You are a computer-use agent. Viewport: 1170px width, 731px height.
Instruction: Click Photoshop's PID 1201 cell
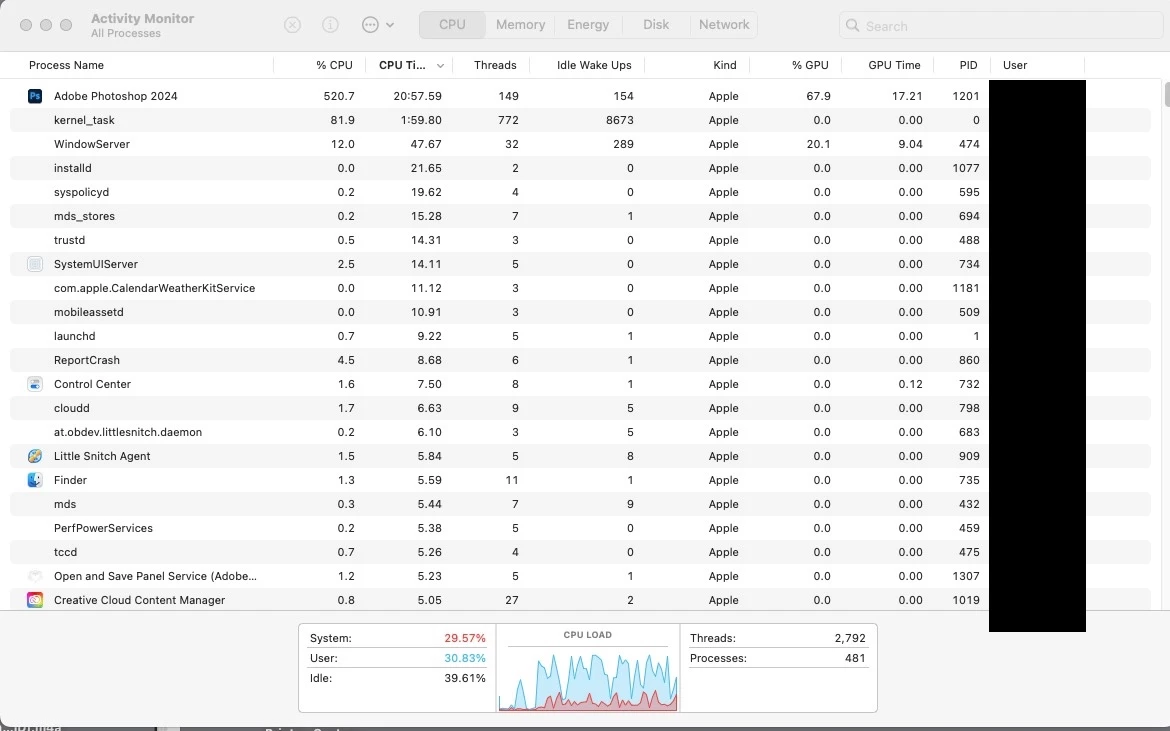966,96
